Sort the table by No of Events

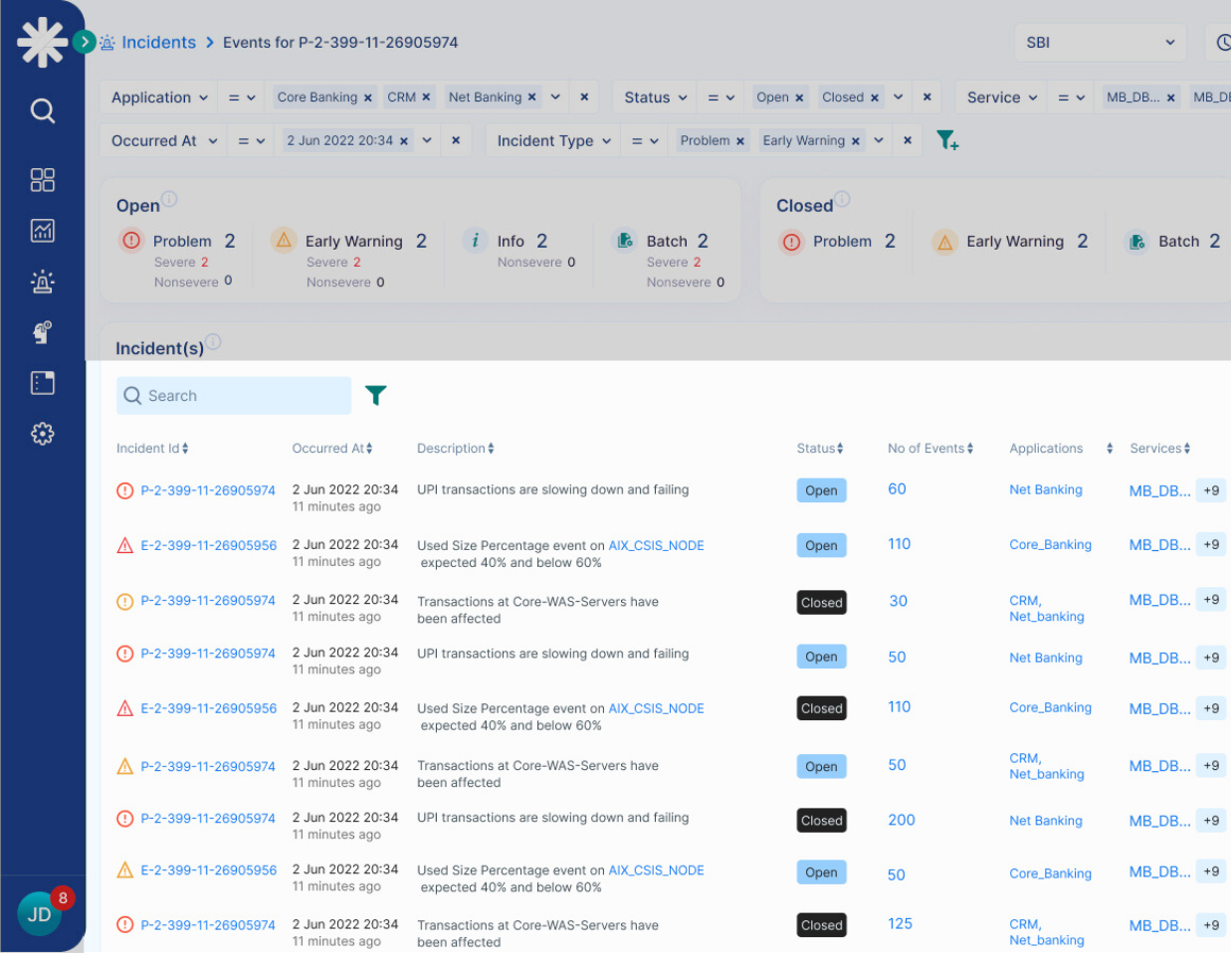[929, 449]
